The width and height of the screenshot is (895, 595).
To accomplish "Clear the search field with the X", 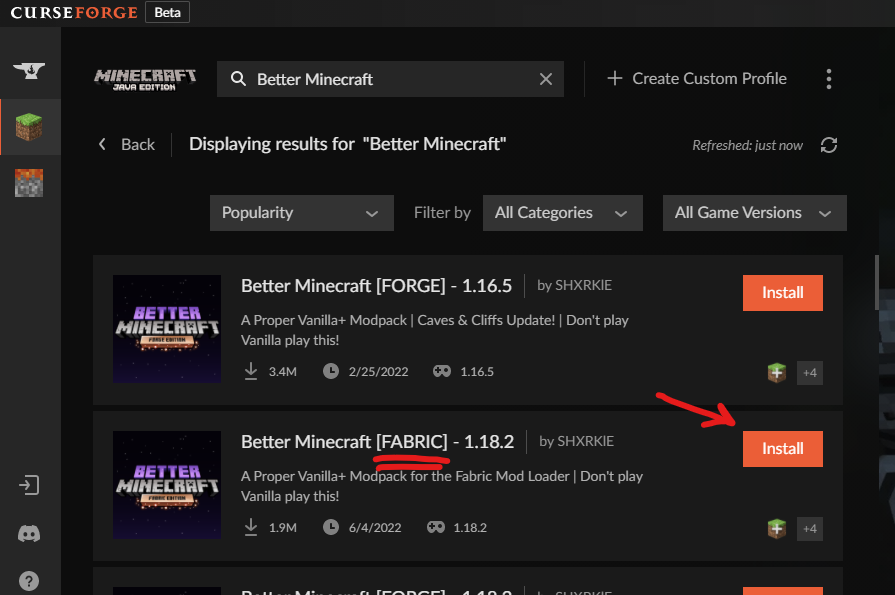I will 545,79.
